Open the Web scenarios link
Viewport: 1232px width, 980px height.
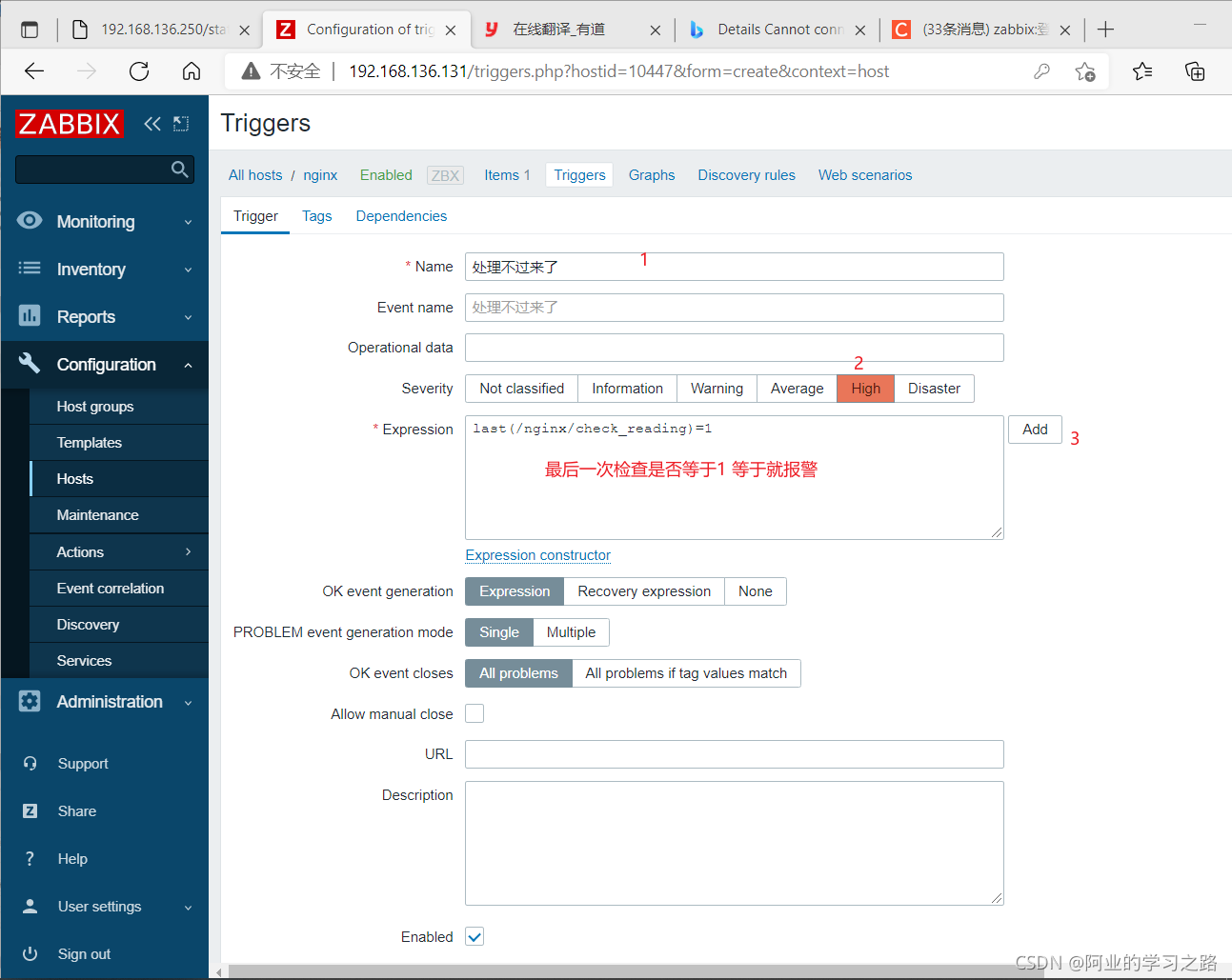point(865,175)
